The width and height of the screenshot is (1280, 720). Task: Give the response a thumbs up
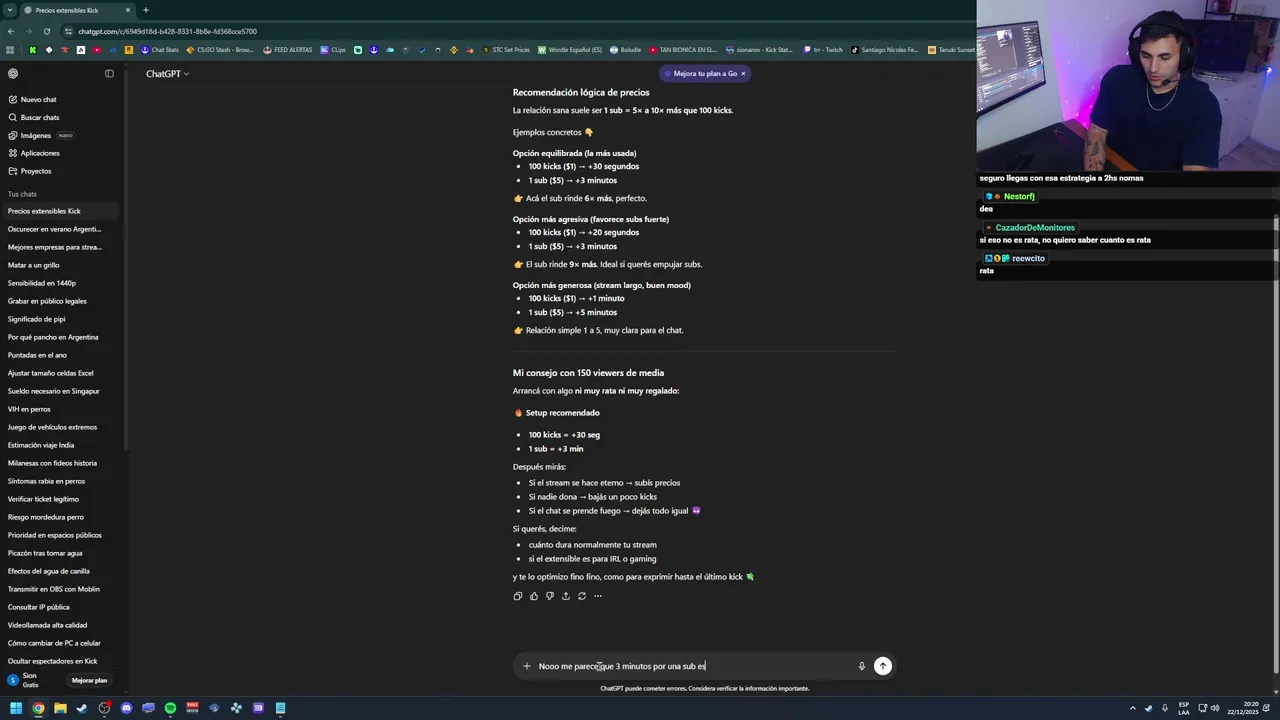[533, 596]
